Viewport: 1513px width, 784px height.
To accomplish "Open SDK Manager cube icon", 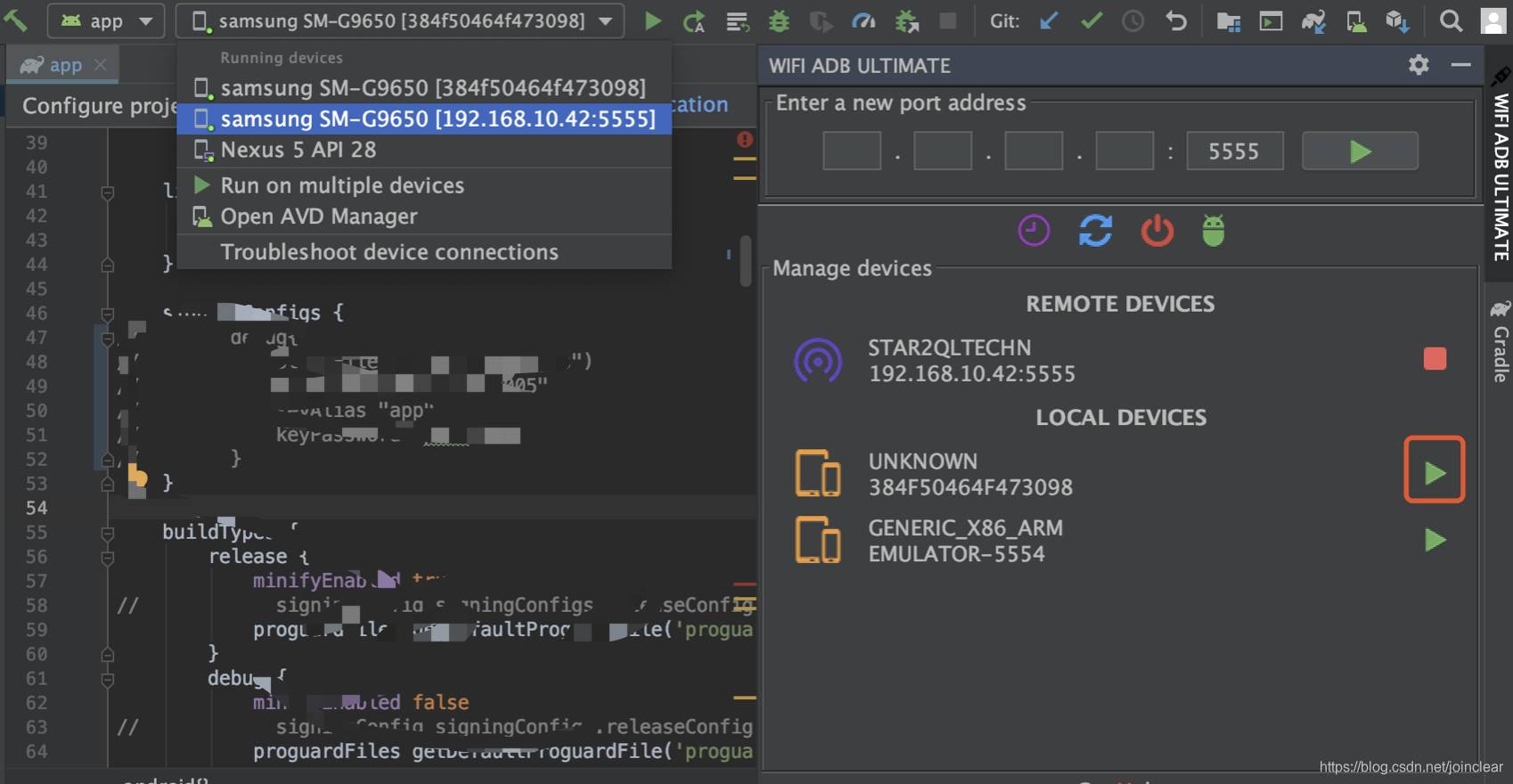I will point(1398,21).
